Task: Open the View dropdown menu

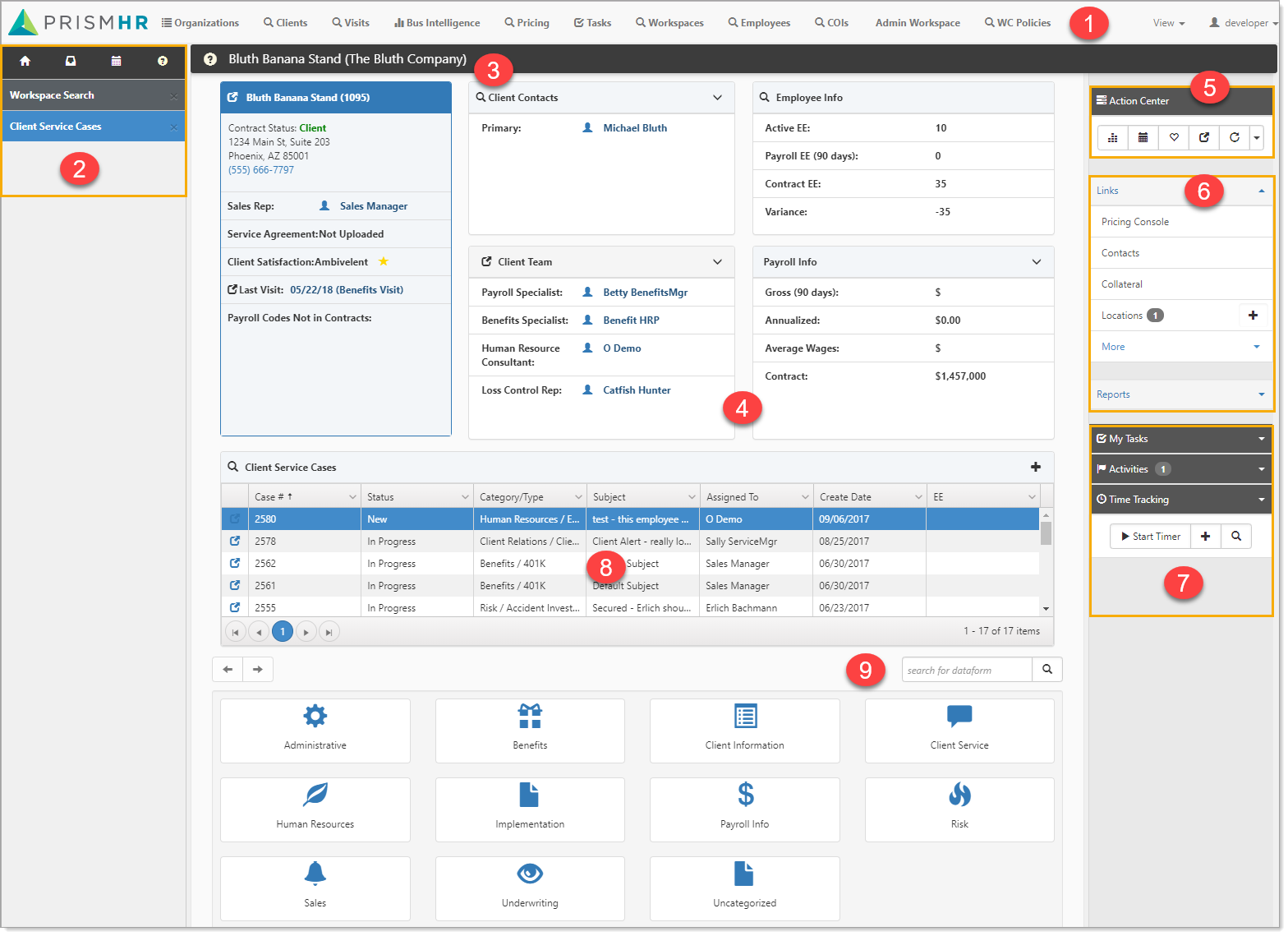Action: tap(1168, 23)
